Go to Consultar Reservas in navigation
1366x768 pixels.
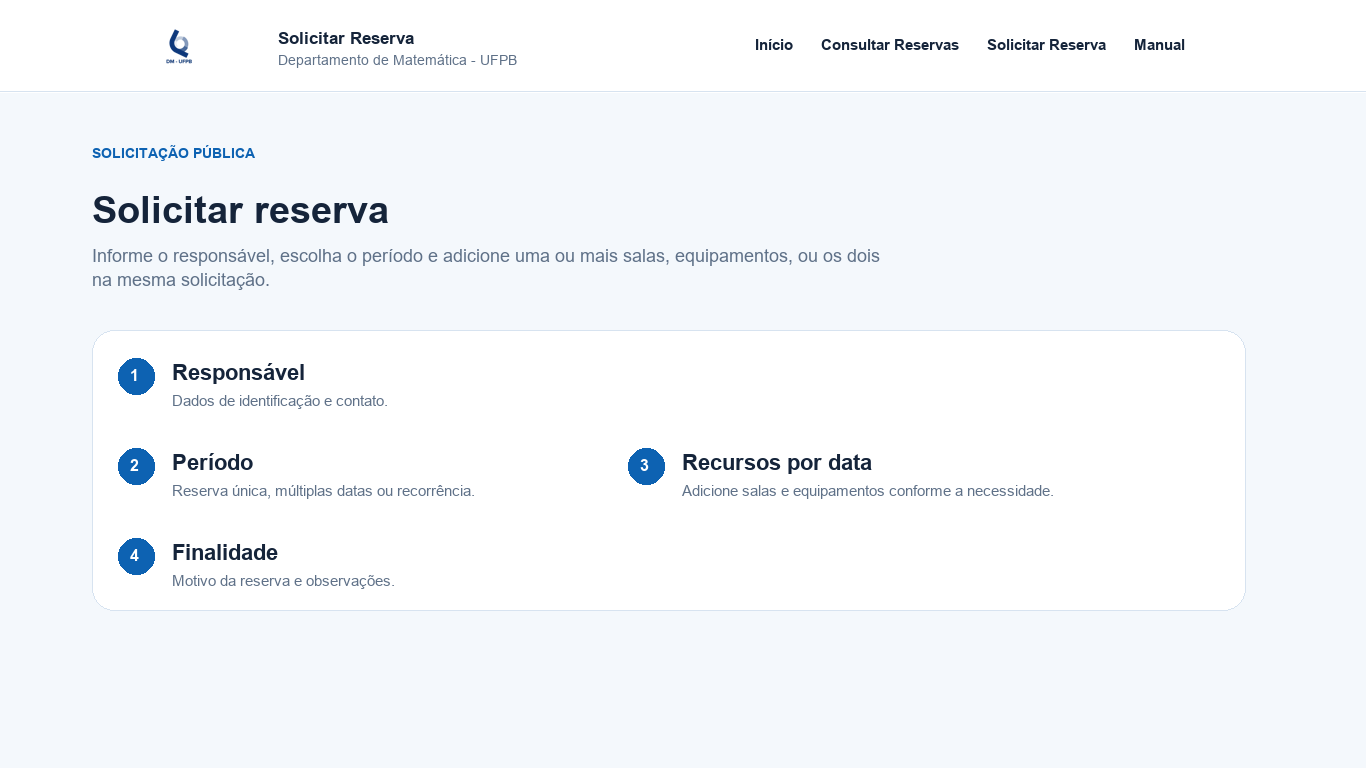tap(890, 45)
